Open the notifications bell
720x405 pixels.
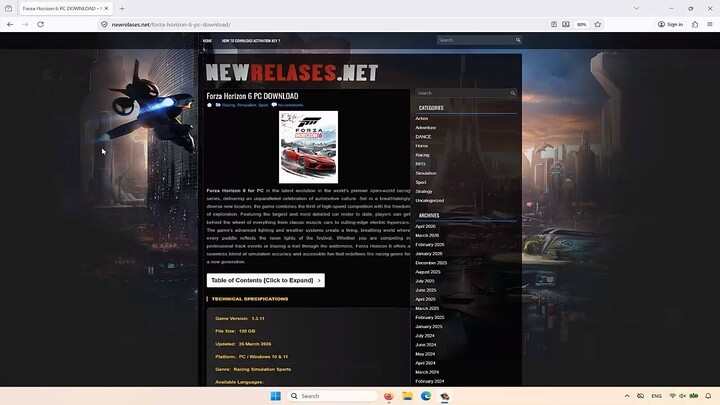(x=708, y=396)
